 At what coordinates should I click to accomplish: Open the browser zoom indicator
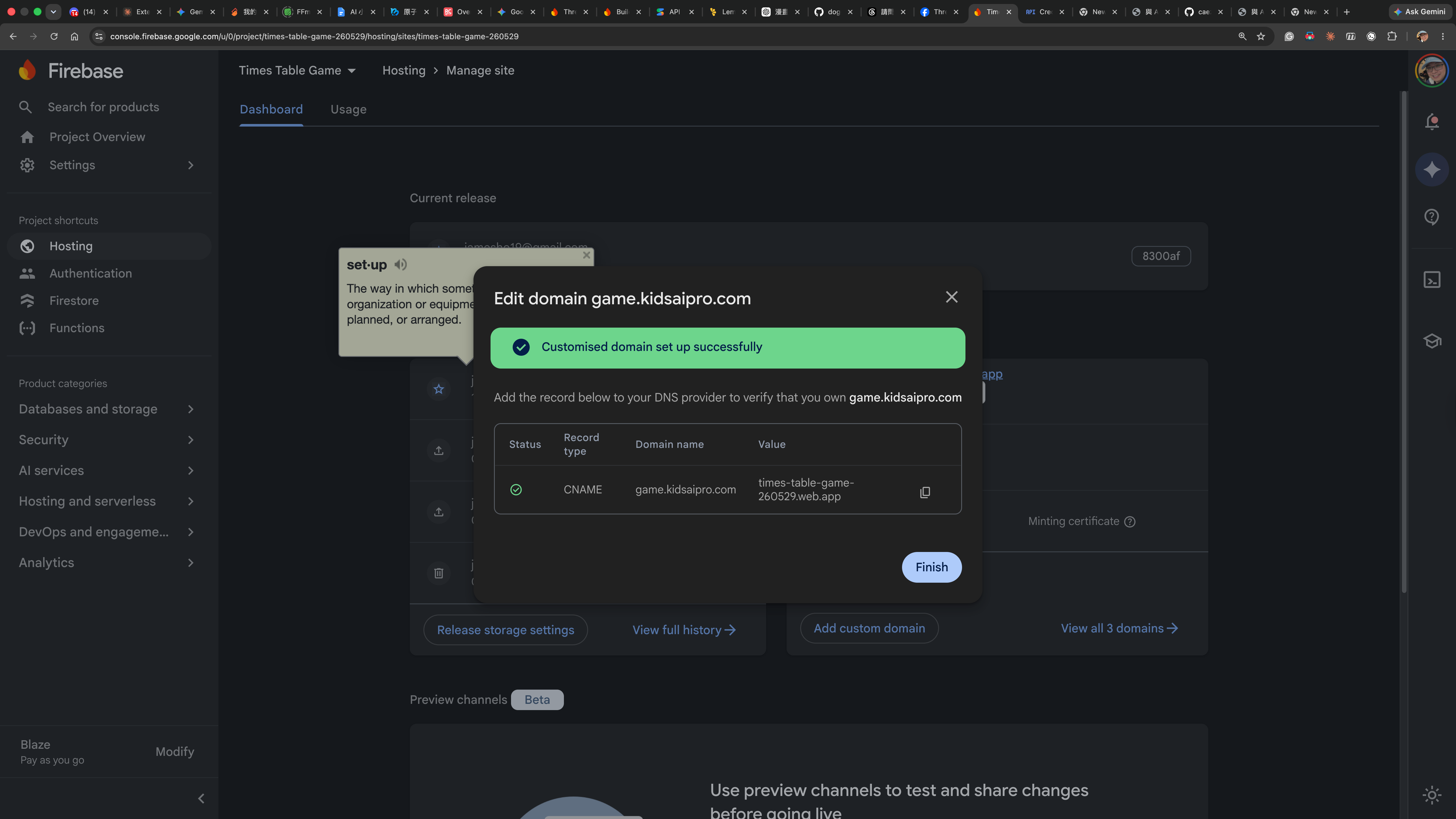pyautogui.click(x=1242, y=36)
